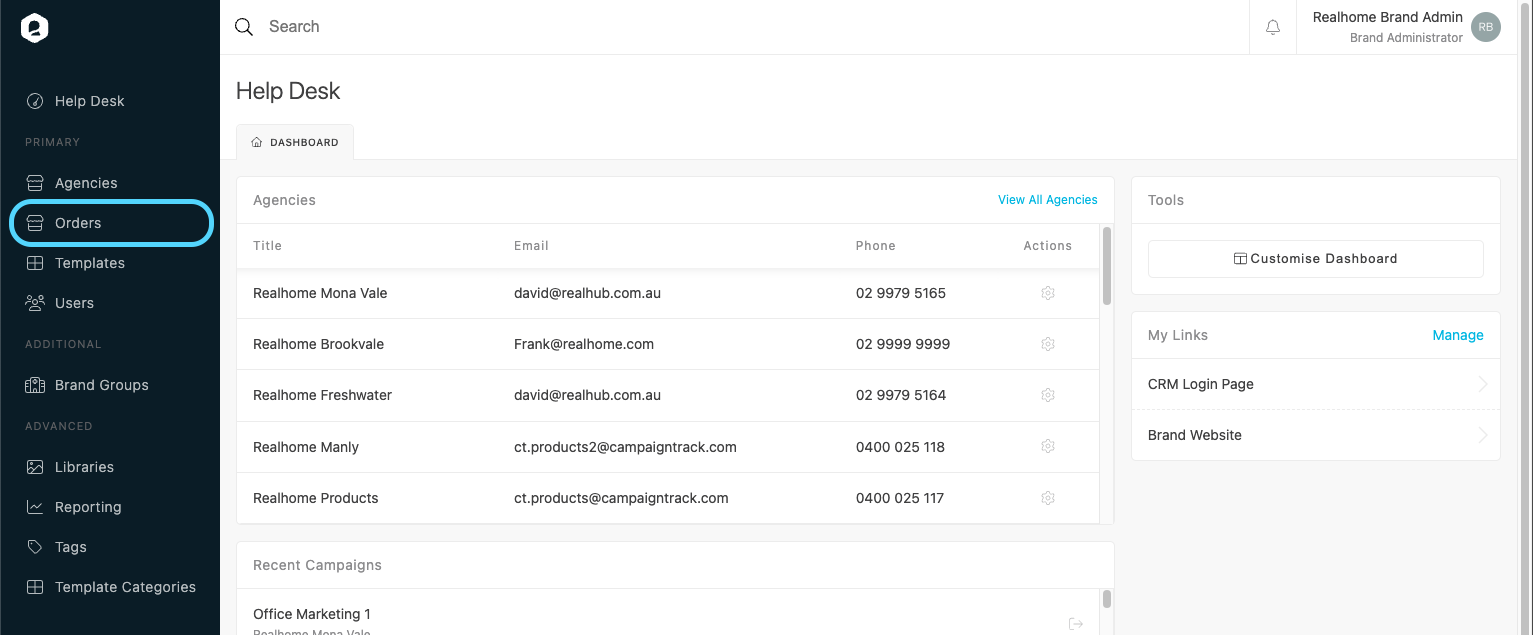Expand CRM Login Page link chevron
1533x635 pixels.
pos(1483,384)
